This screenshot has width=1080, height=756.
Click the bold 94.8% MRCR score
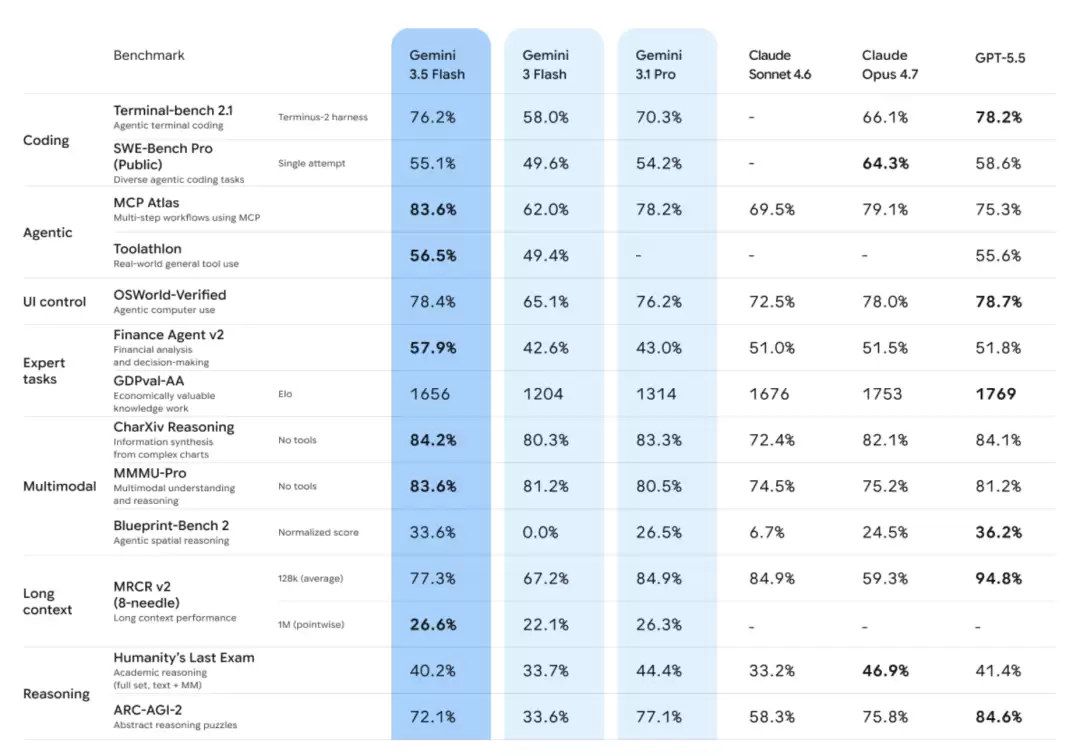[998, 578]
